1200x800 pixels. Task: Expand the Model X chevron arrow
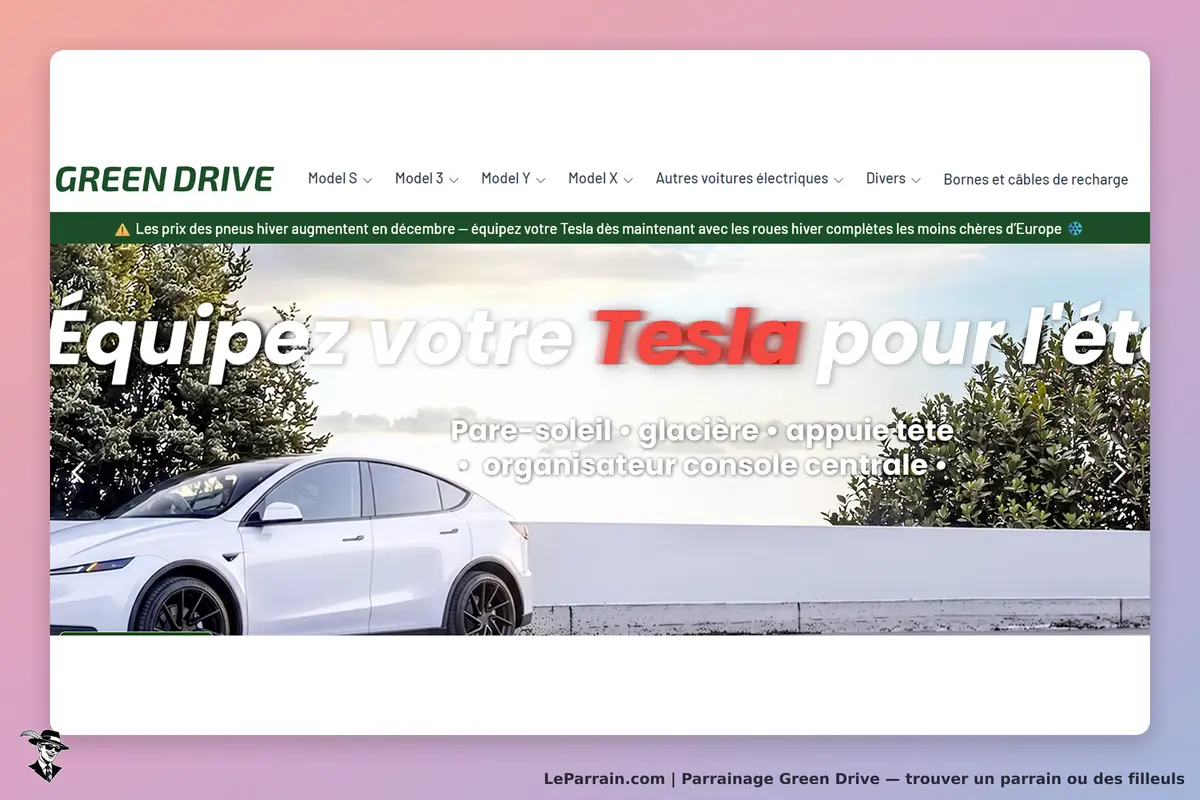pos(628,180)
